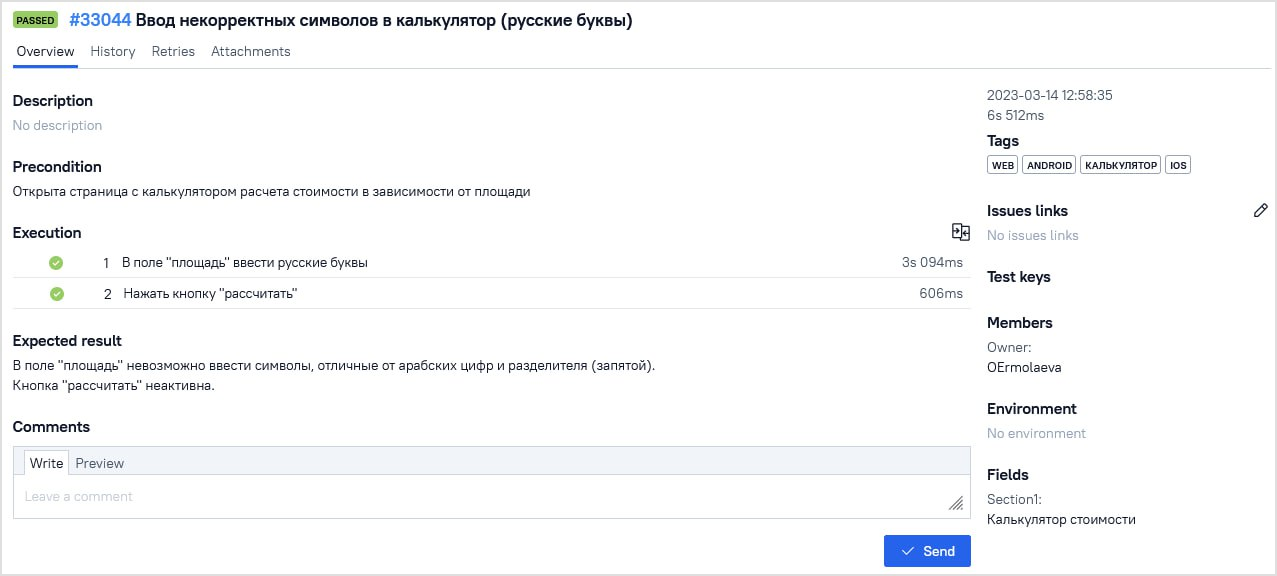Click the КАЛЬКУЛЯТОР tag
The width and height of the screenshot is (1277, 576).
(1120, 165)
